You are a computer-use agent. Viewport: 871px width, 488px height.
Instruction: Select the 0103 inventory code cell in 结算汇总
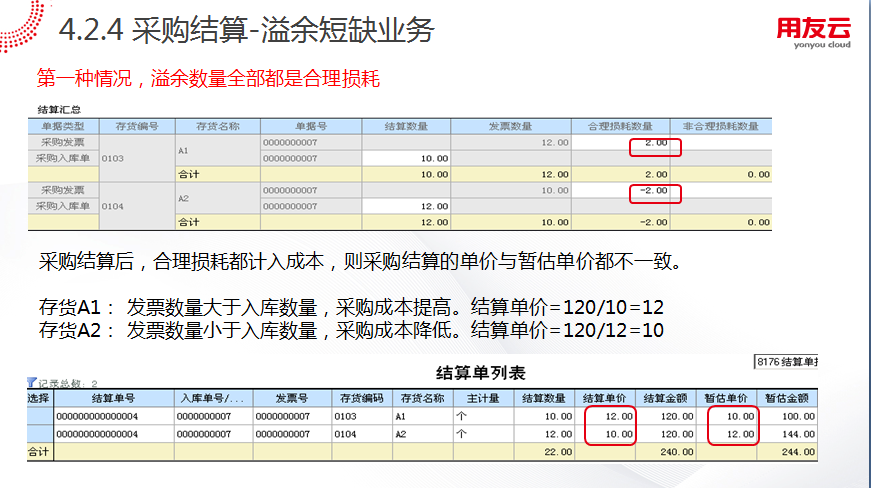[x=137, y=158]
